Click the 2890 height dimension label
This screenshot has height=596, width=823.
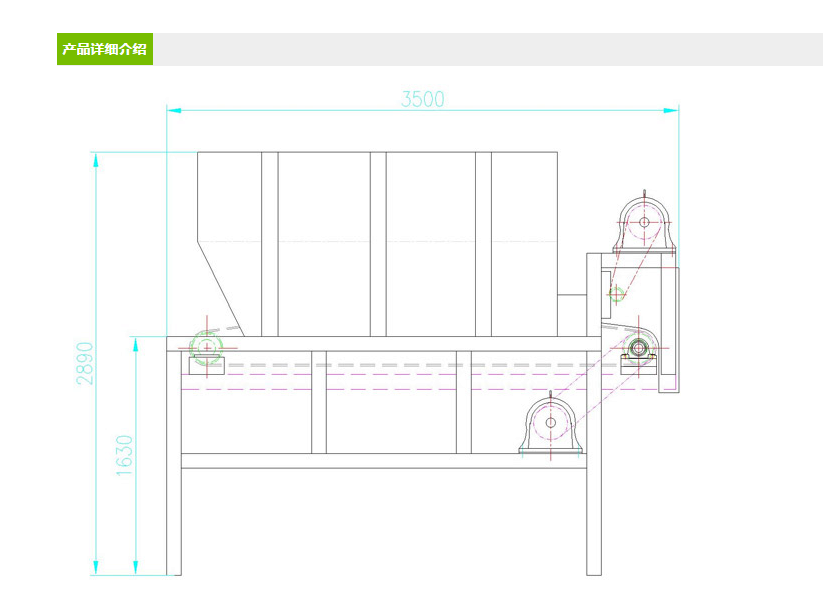[85, 363]
